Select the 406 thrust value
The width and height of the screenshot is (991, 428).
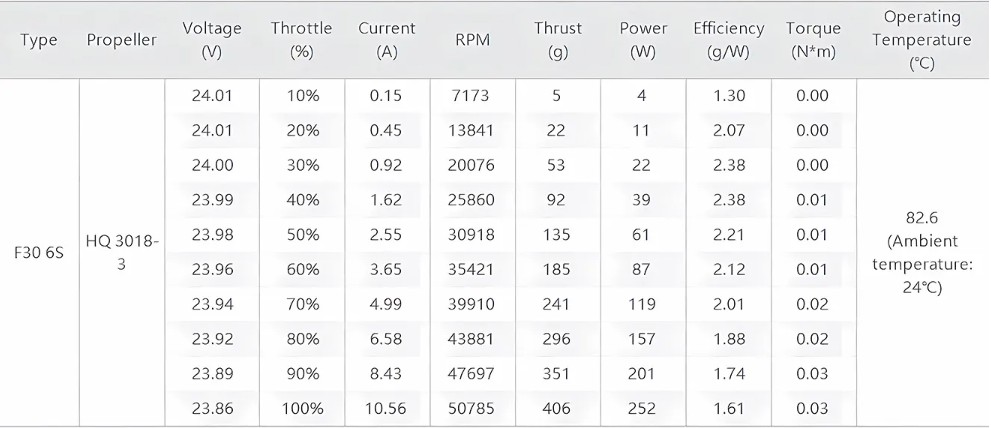tap(556, 408)
